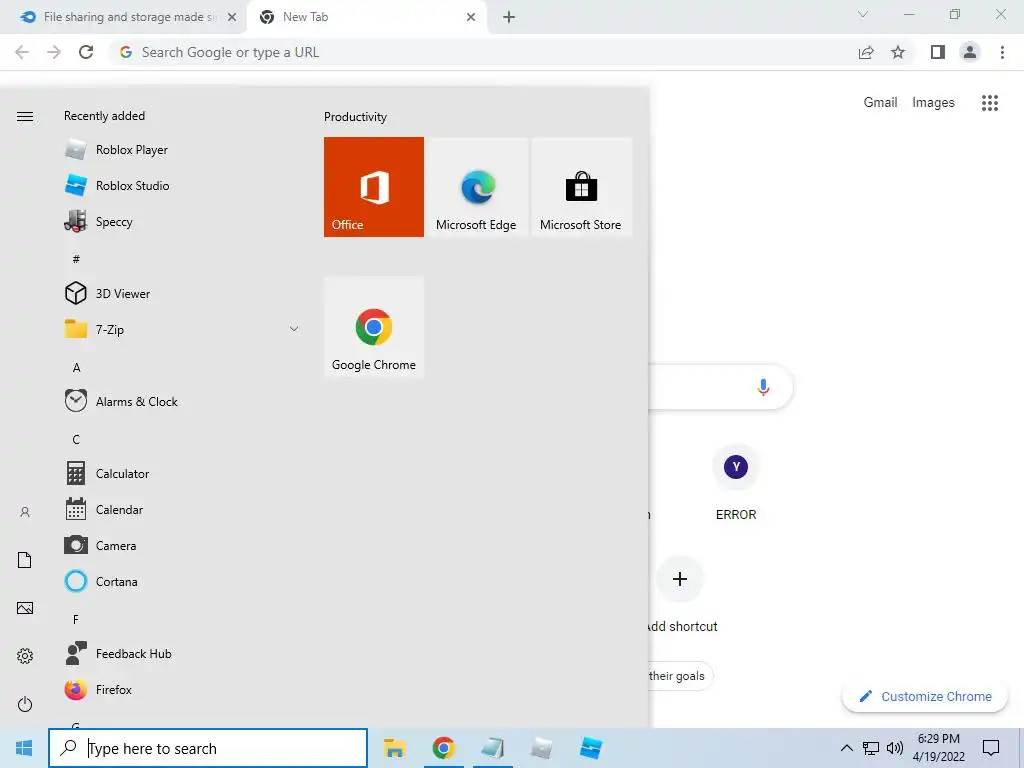1024x768 pixels.
Task: Open the user account icon in Start sidebar
Action: (25, 512)
